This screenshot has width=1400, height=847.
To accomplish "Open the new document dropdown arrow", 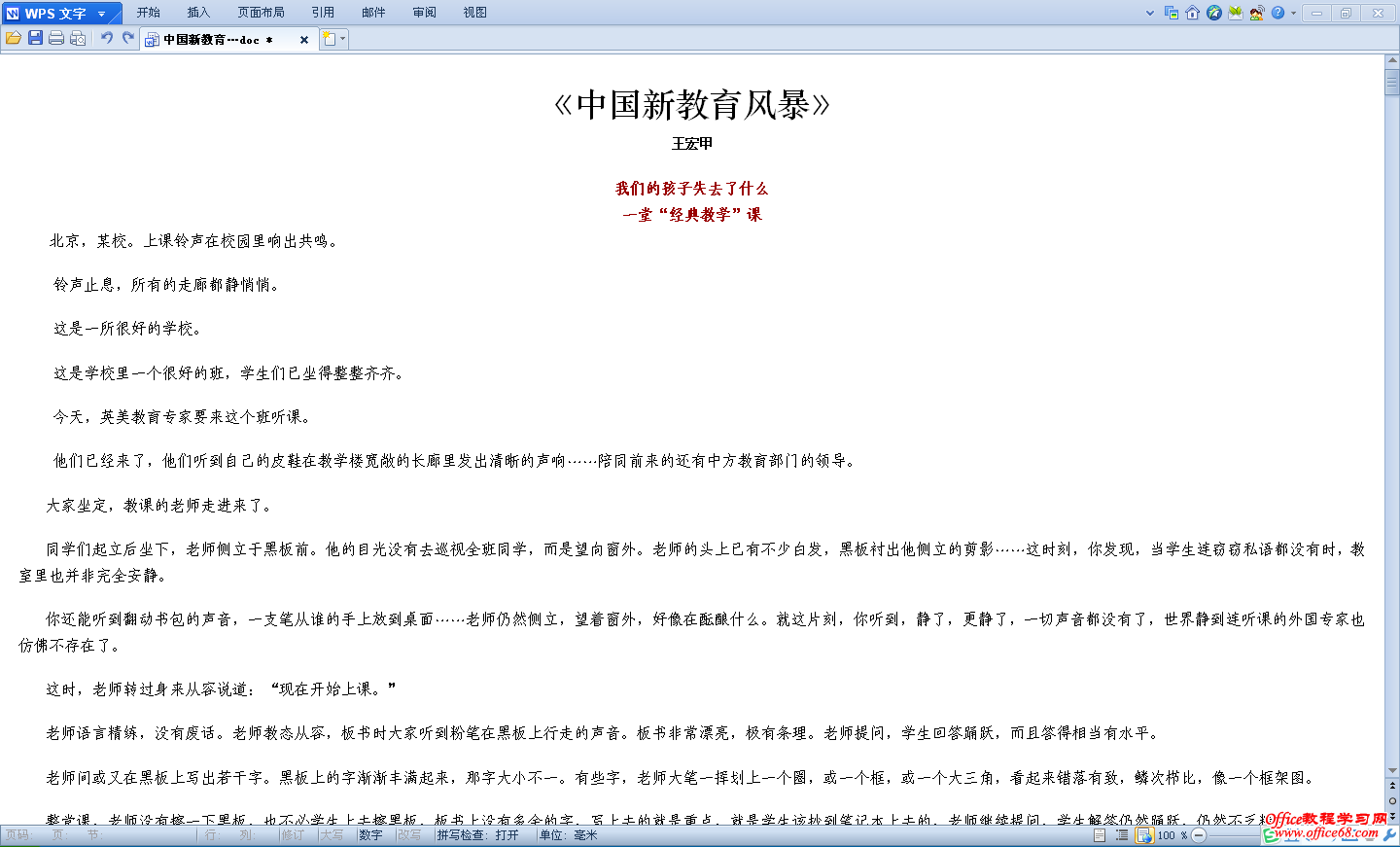I will click(x=342, y=39).
